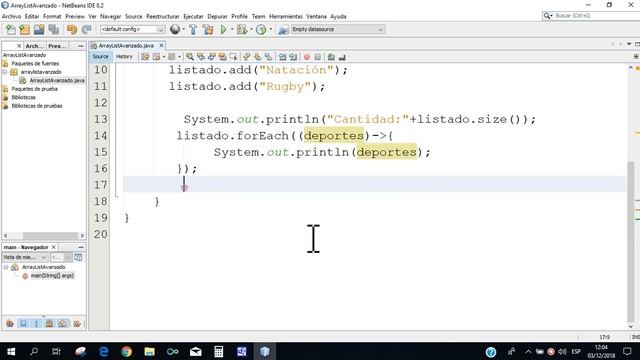Open the browser globe dropdown arrow
Screen dimensions: 640x360
tap(183, 29)
